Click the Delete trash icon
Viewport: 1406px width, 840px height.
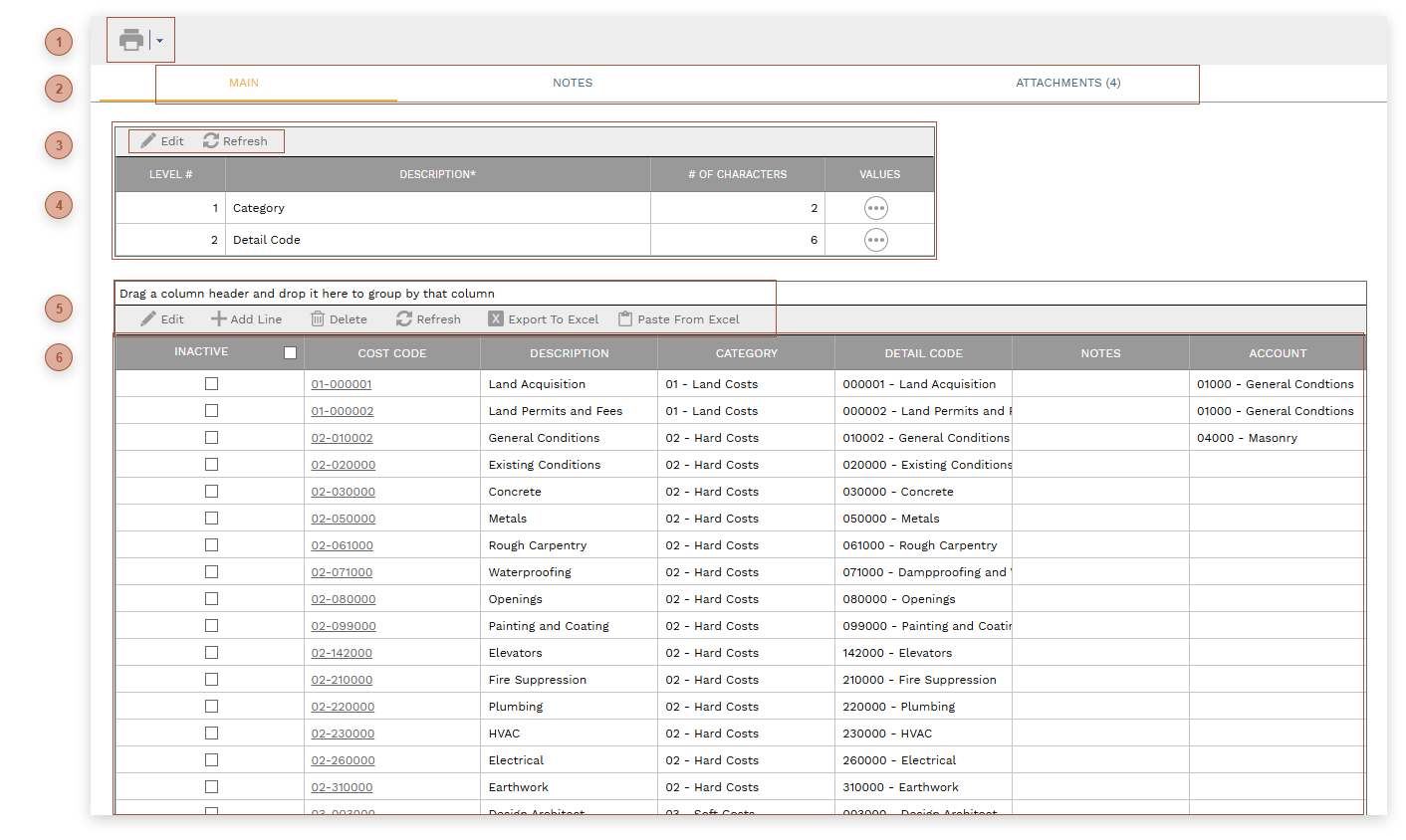(x=339, y=319)
